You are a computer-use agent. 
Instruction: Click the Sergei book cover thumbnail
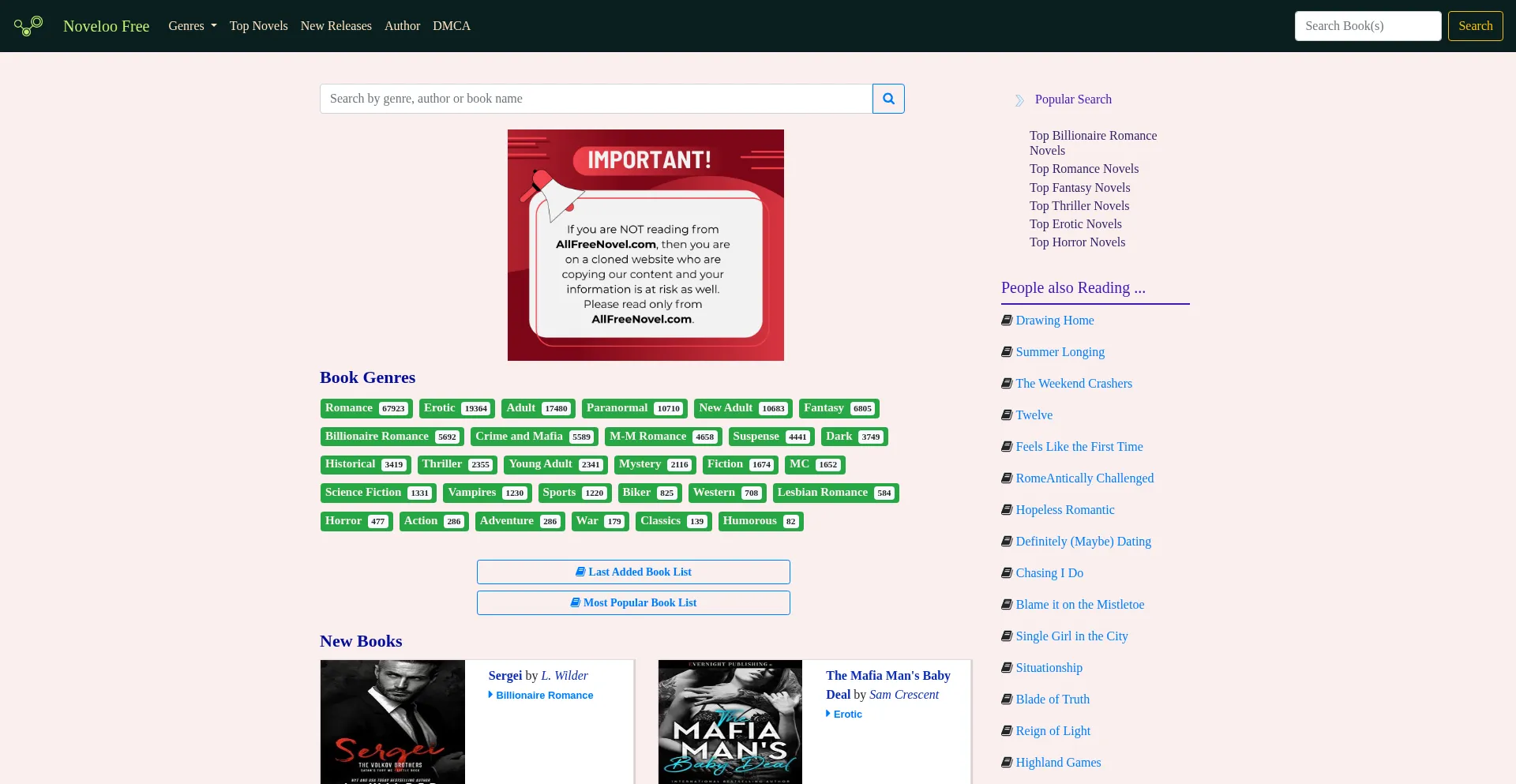click(392, 722)
